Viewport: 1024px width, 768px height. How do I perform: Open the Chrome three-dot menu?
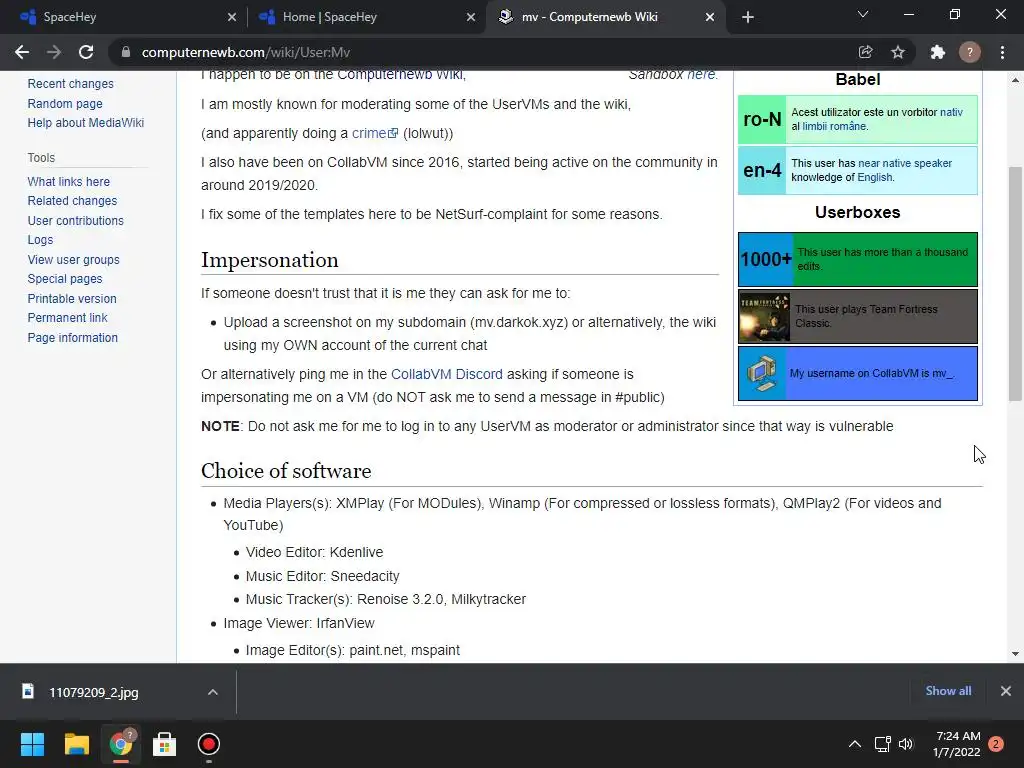coord(1002,52)
